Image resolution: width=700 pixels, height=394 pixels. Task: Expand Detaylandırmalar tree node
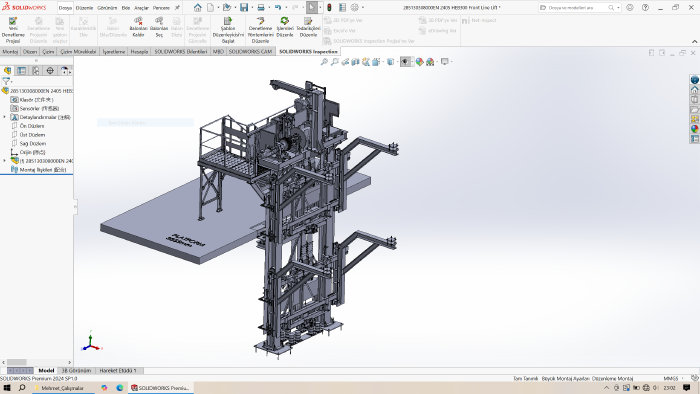[4, 117]
